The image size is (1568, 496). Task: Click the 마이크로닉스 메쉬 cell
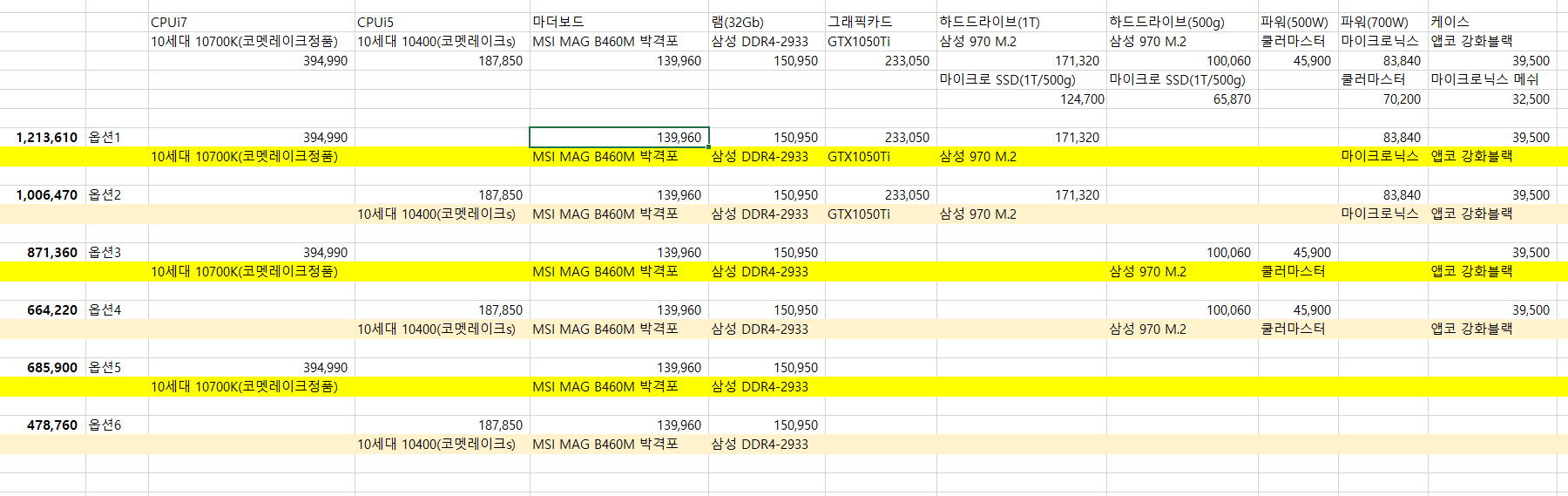[1492, 79]
